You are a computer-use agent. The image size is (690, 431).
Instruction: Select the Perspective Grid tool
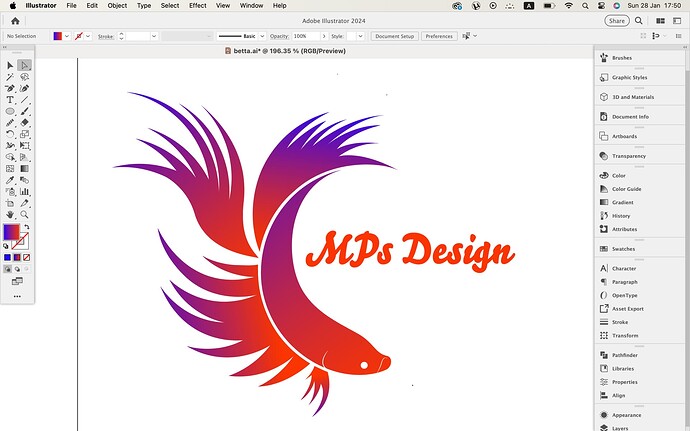coord(24,157)
